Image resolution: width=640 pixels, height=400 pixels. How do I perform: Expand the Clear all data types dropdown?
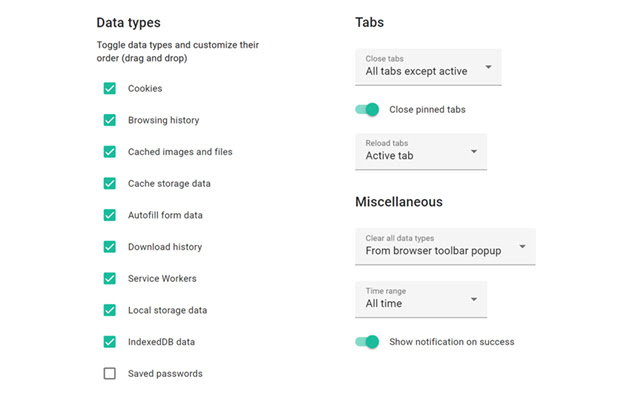coord(445,246)
